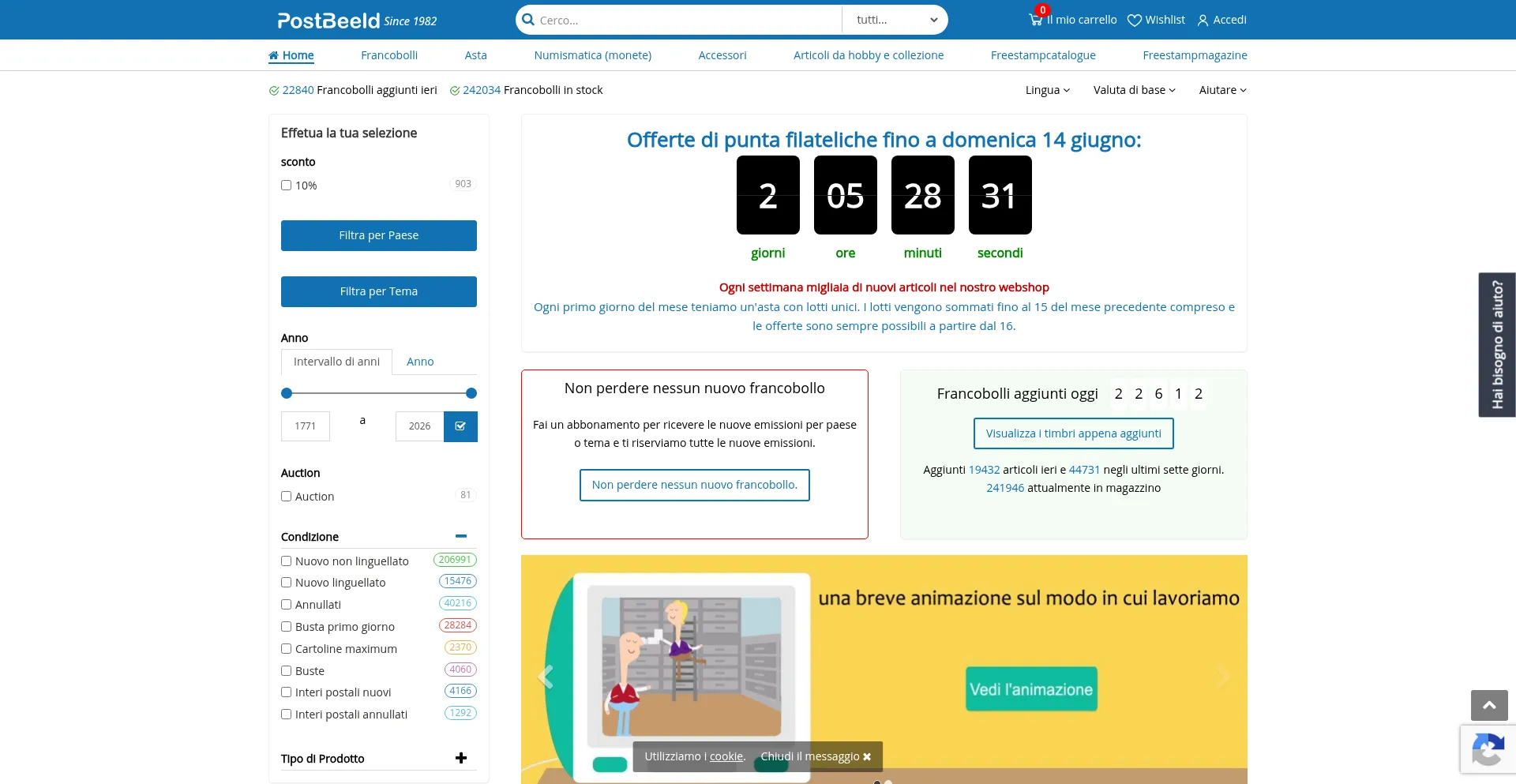
Task: Click year slider left handle
Action: 287,393
